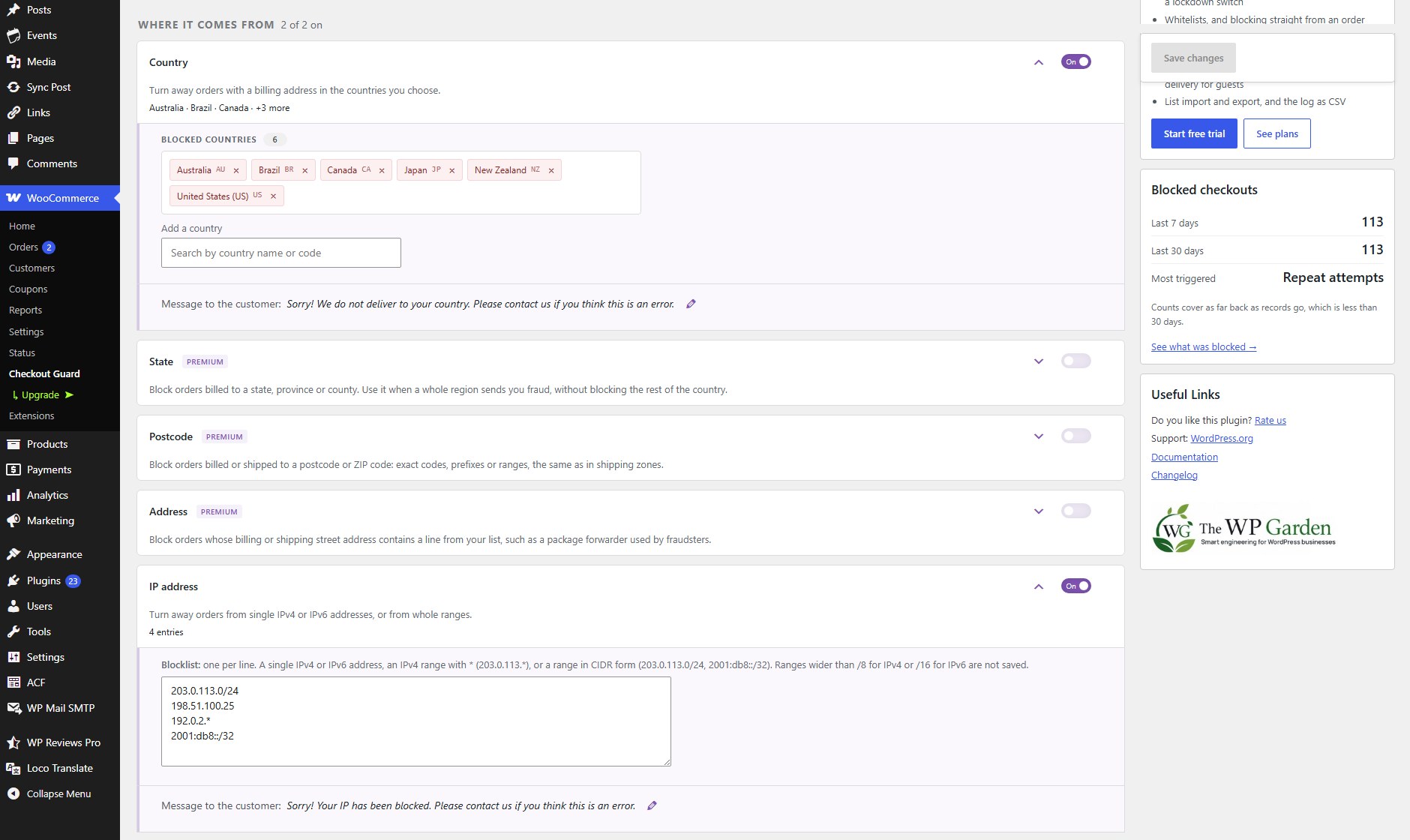Turn off the IP address toggle
This screenshot has height=840, width=1410.
(x=1076, y=586)
